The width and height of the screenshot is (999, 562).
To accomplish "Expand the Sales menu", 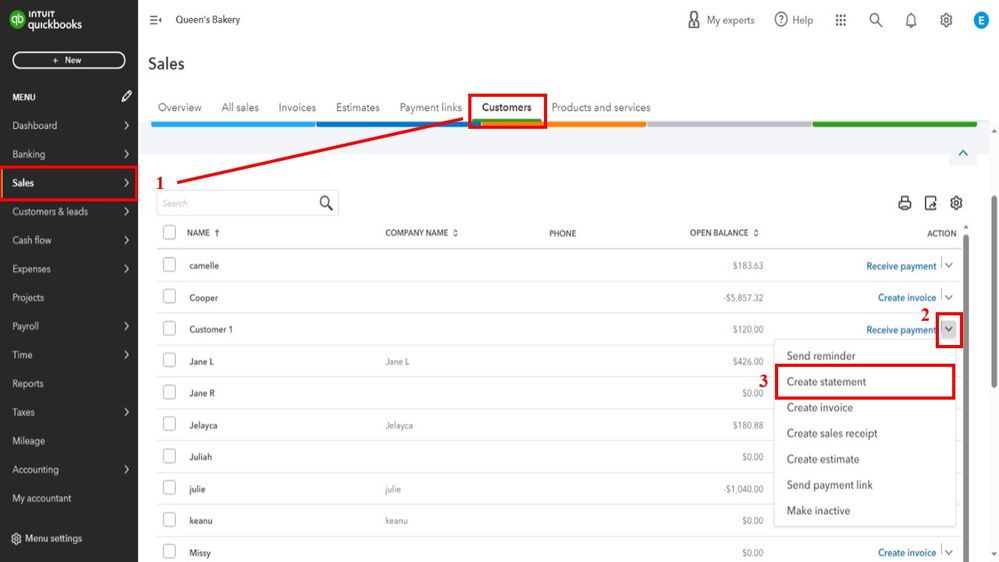I will (x=126, y=183).
